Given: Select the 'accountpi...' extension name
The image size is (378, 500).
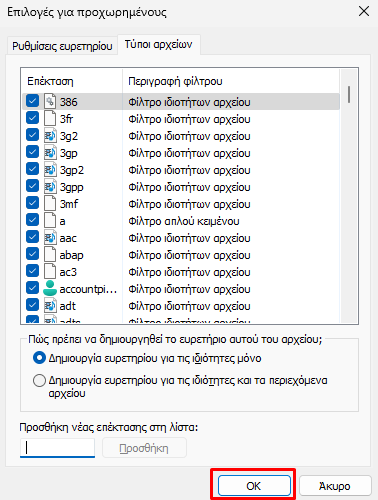Looking at the screenshot, I should (x=88, y=289).
